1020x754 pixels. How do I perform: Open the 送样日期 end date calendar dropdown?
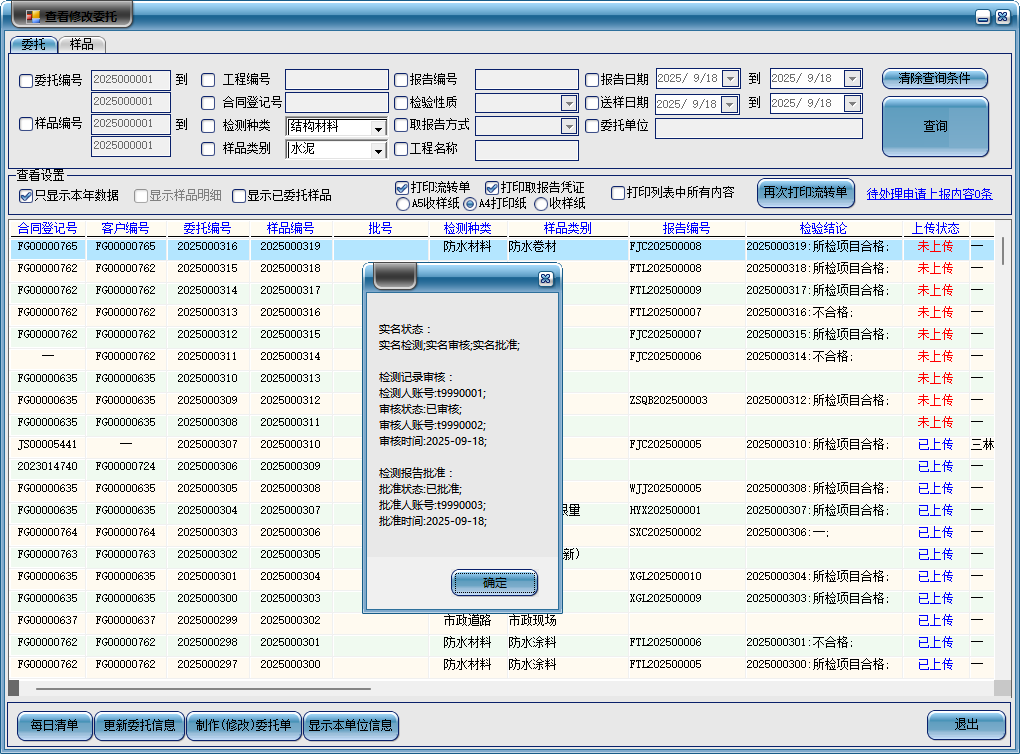(852, 103)
